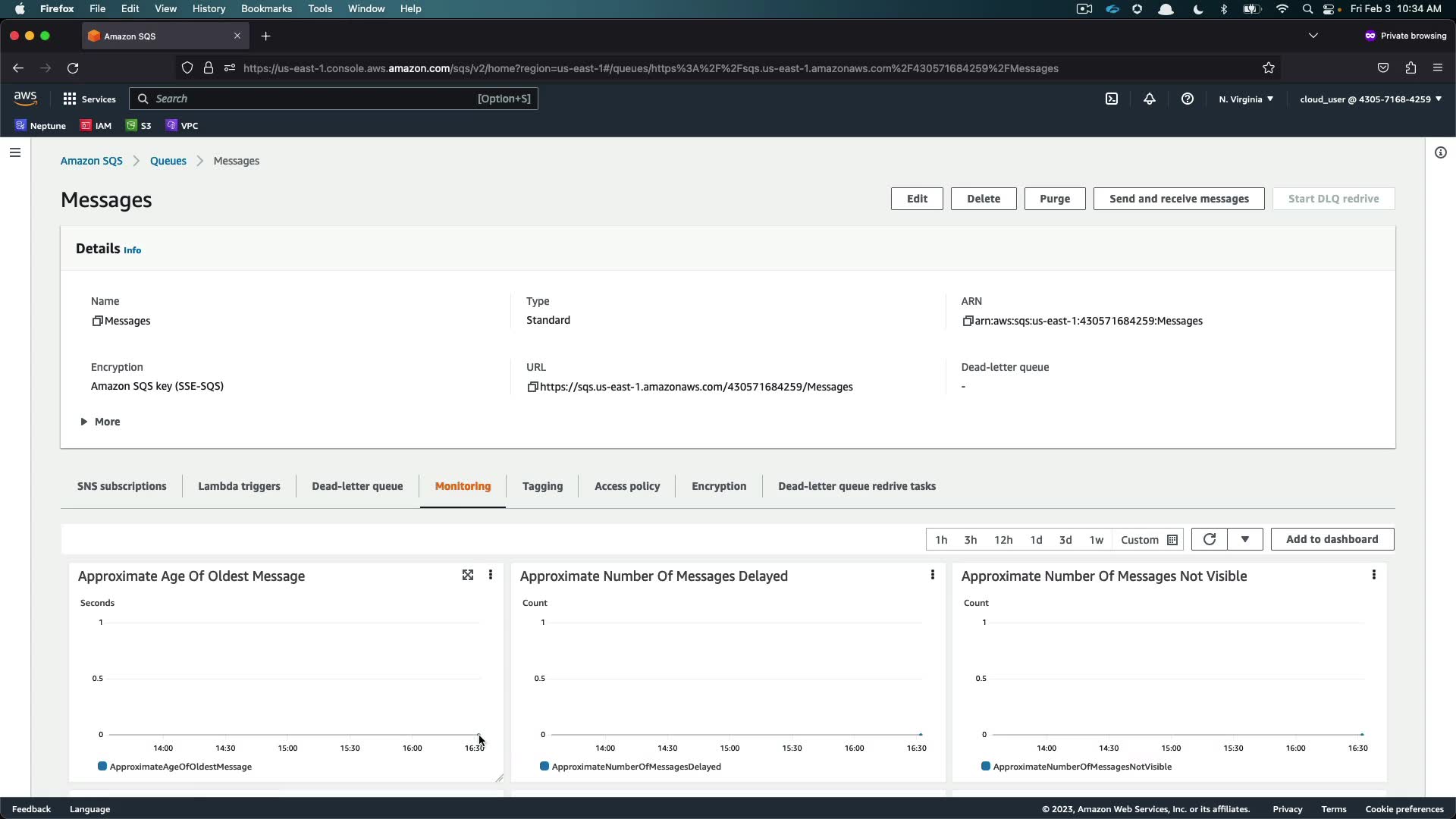1456x819 pixels.
Task: Switch to the Access policy tab
Action: tap(627, 486)
